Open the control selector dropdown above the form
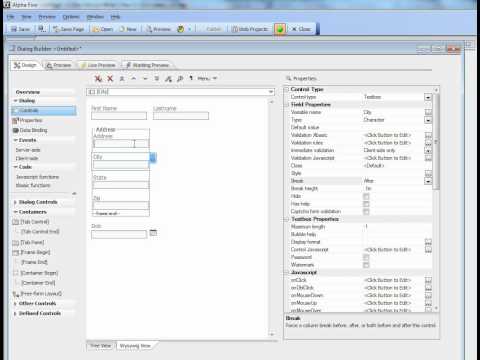Viewport: 480px width, 360px height. 271,92
